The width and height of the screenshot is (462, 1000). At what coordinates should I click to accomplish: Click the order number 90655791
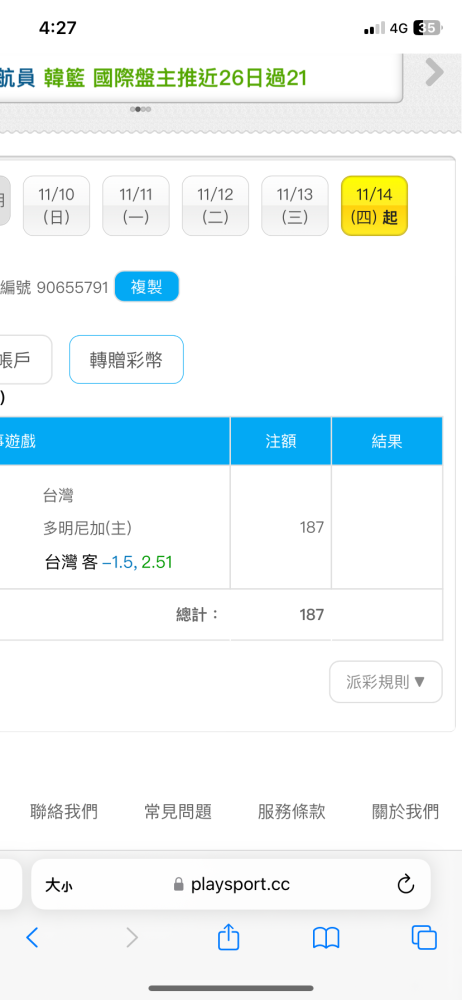[72, 287]
